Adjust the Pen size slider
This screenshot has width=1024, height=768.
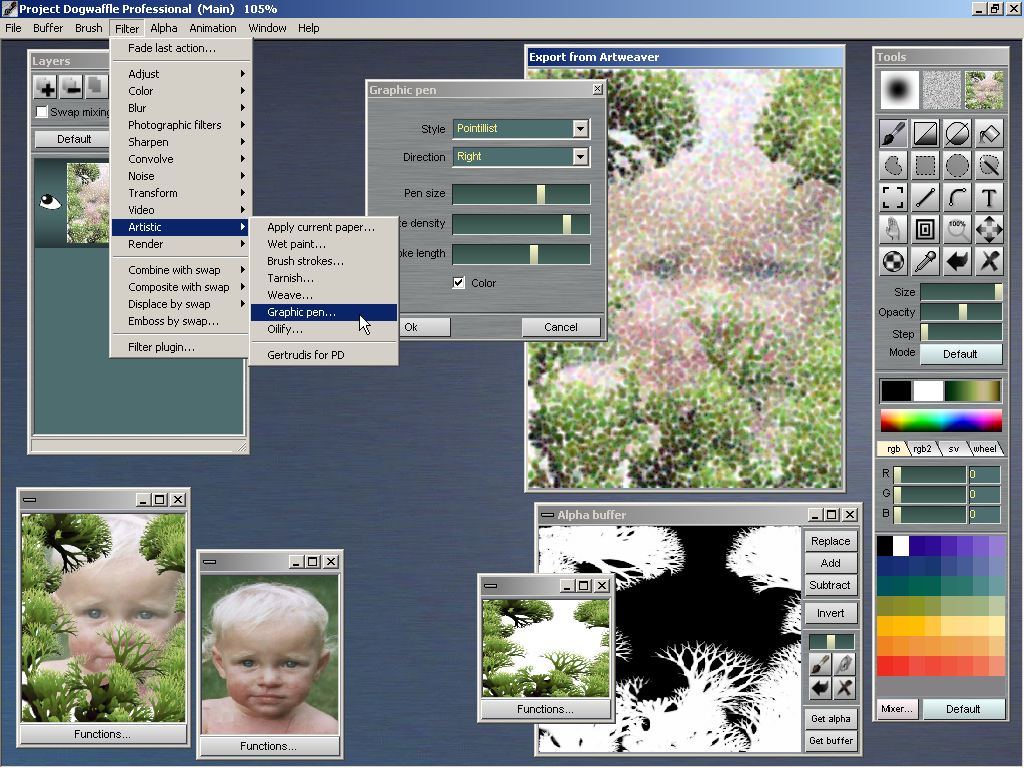(x=541, y=194)
